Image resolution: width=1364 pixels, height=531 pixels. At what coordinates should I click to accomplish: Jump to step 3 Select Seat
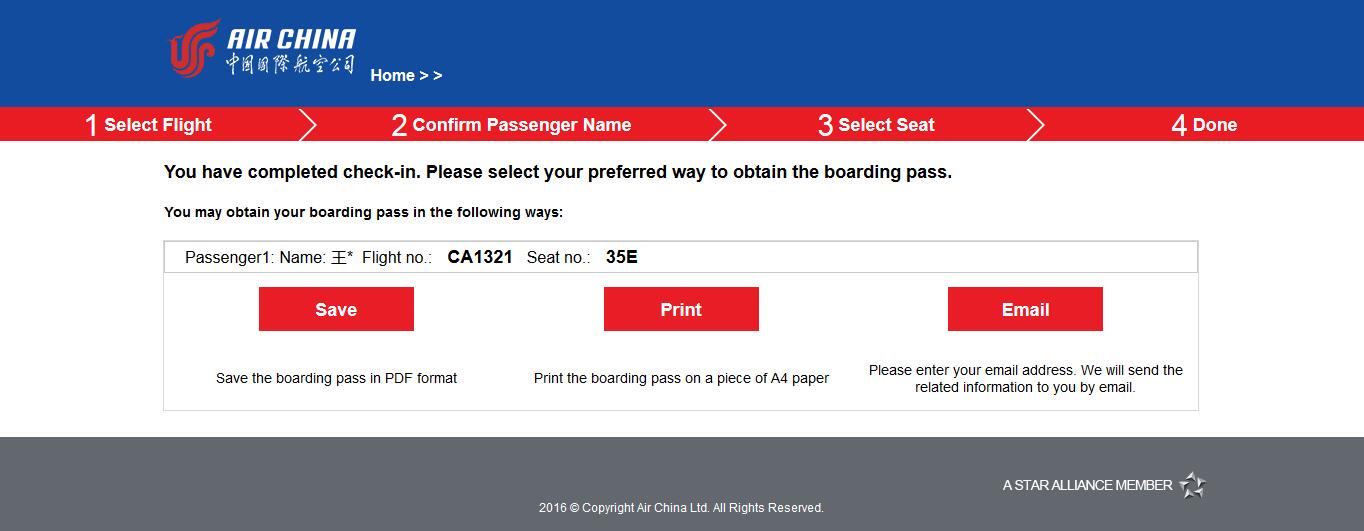click(876, 125)
